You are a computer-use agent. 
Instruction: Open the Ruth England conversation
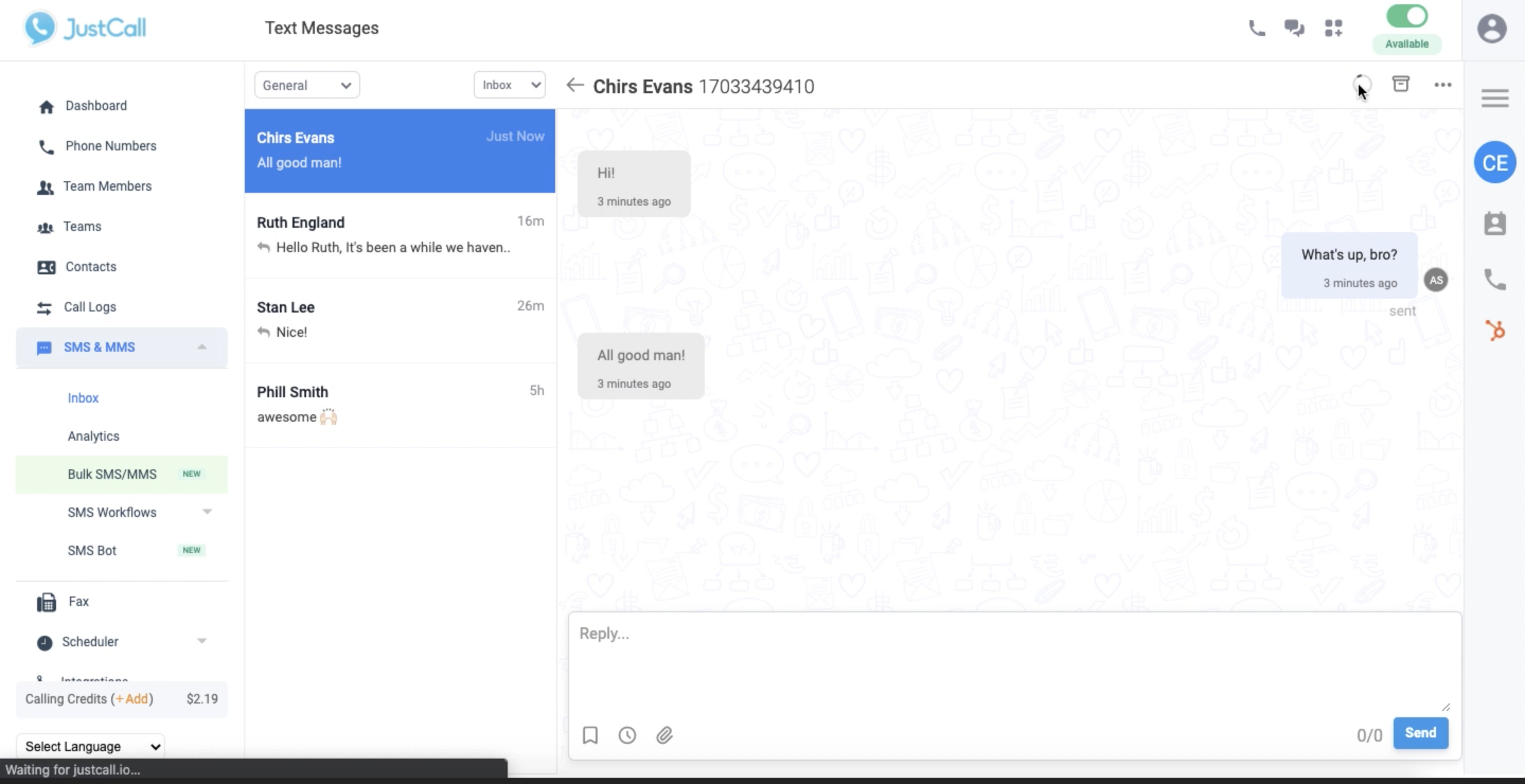[400, 236]
